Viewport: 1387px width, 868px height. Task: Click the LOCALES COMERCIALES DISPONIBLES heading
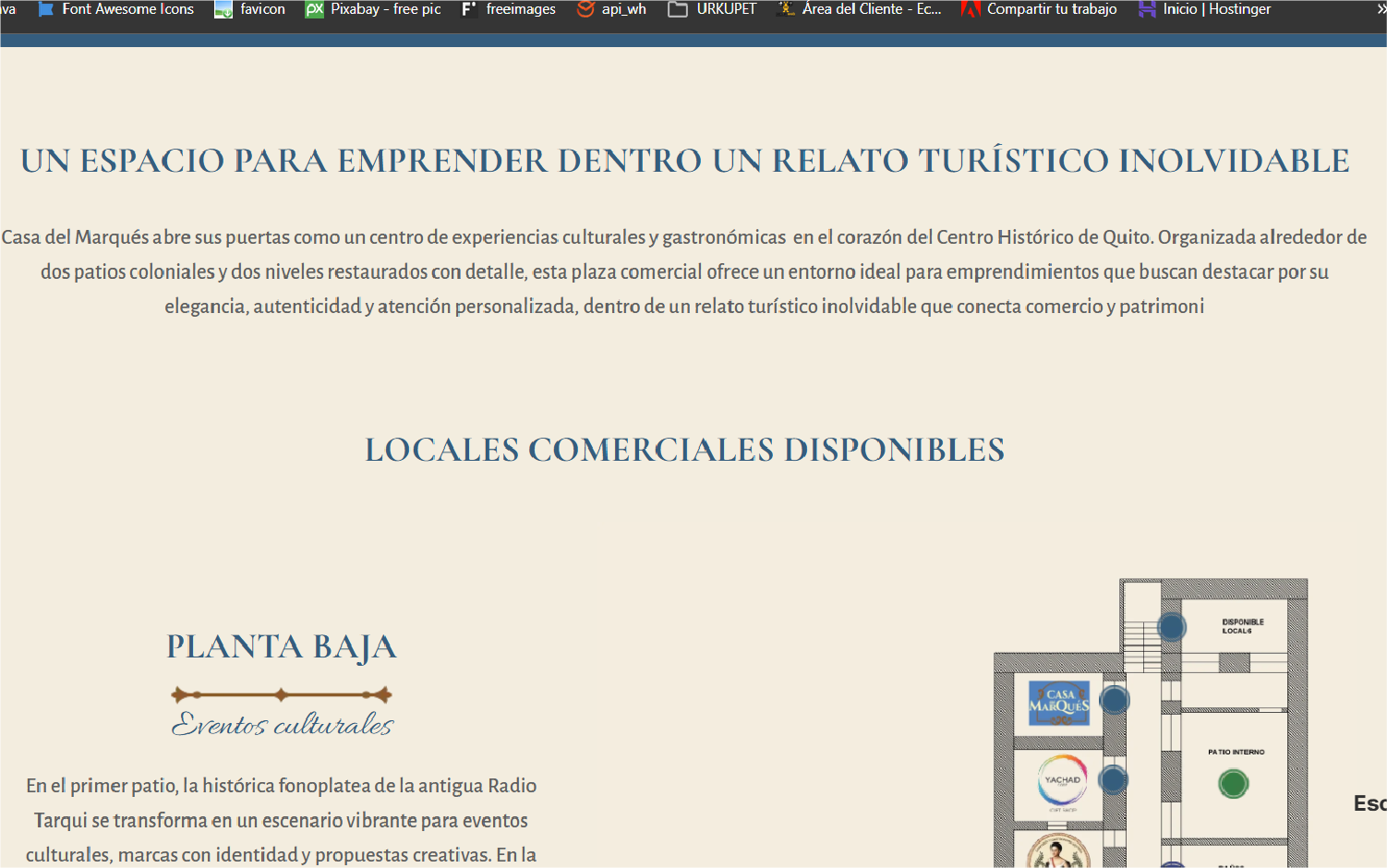coord(684,450)
